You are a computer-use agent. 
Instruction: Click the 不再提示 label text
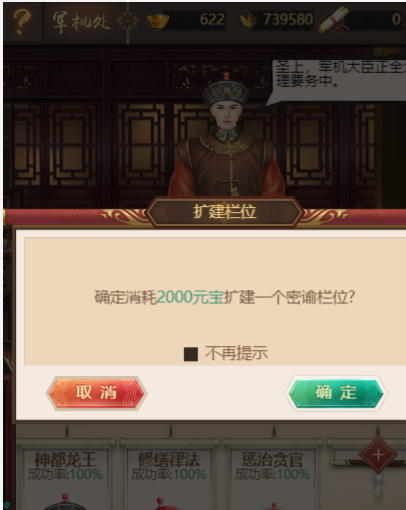236,353
